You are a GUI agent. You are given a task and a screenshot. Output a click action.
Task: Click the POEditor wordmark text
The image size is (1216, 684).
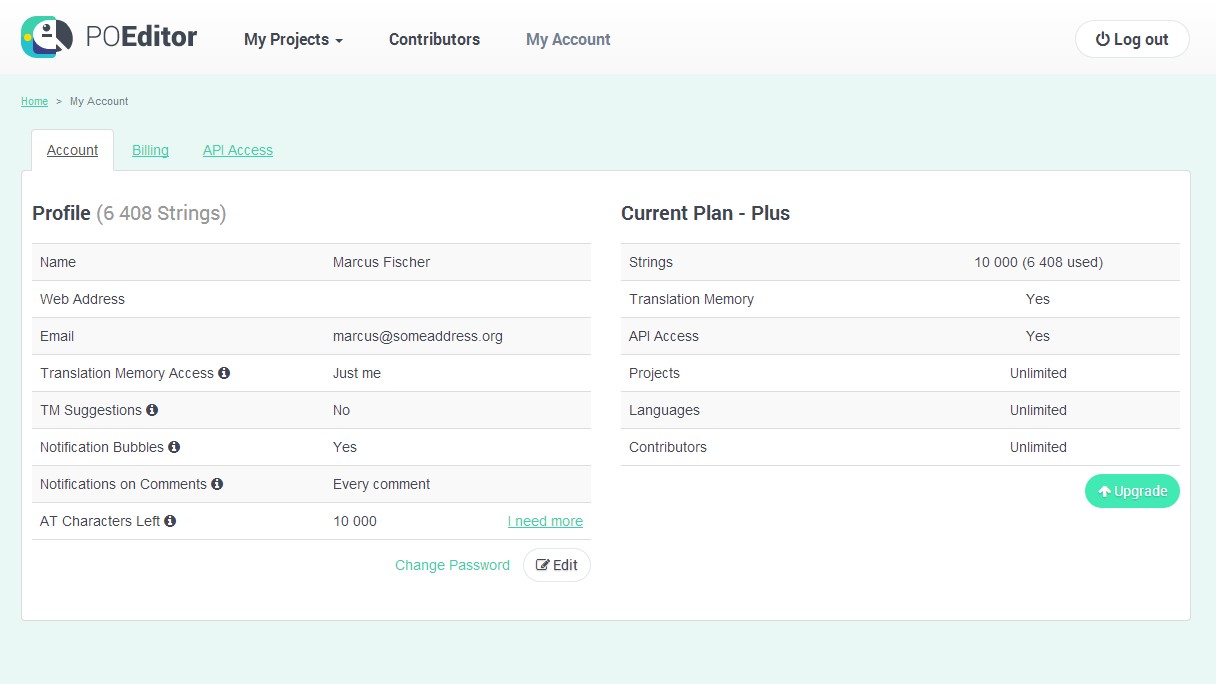click(x=141, y=38)
